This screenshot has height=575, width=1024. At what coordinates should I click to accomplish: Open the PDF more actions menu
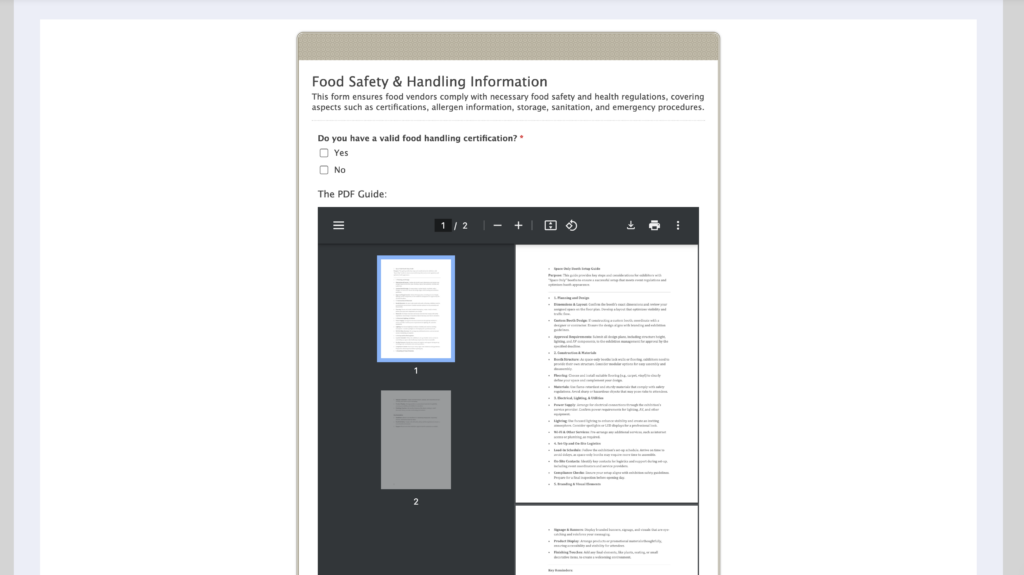click(678, 226)
